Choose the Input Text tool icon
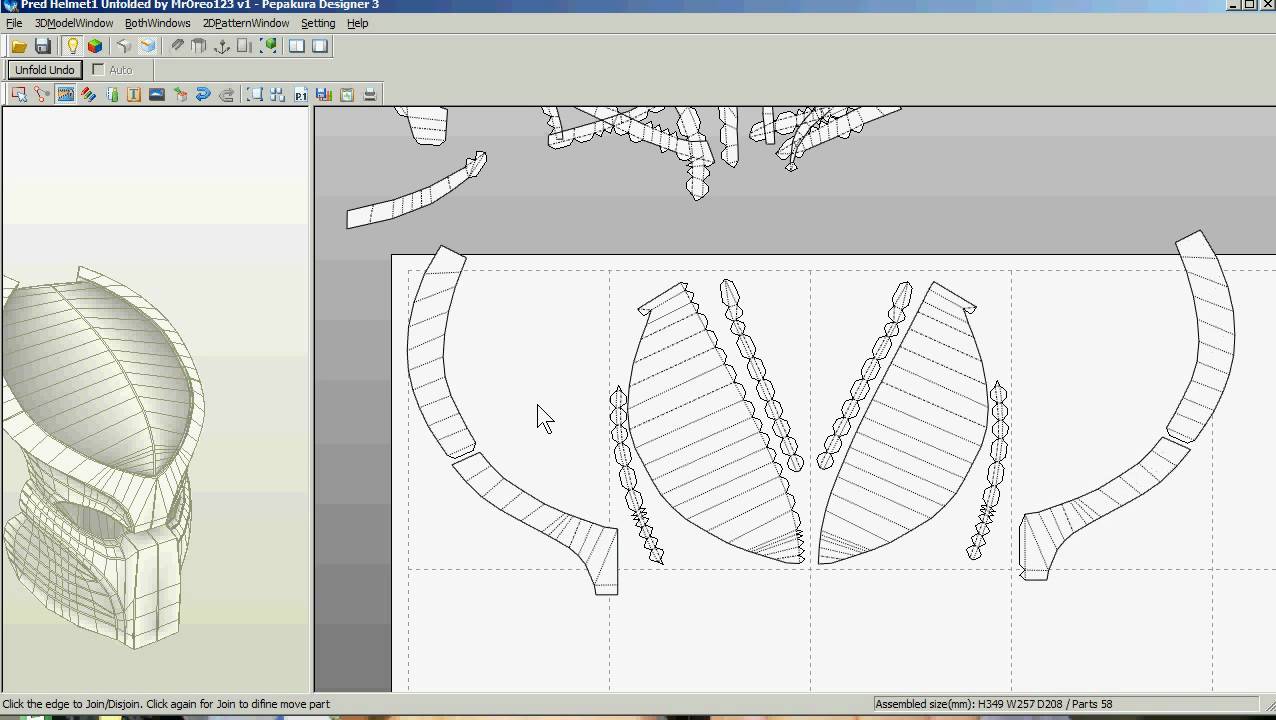 pos(133,95)
